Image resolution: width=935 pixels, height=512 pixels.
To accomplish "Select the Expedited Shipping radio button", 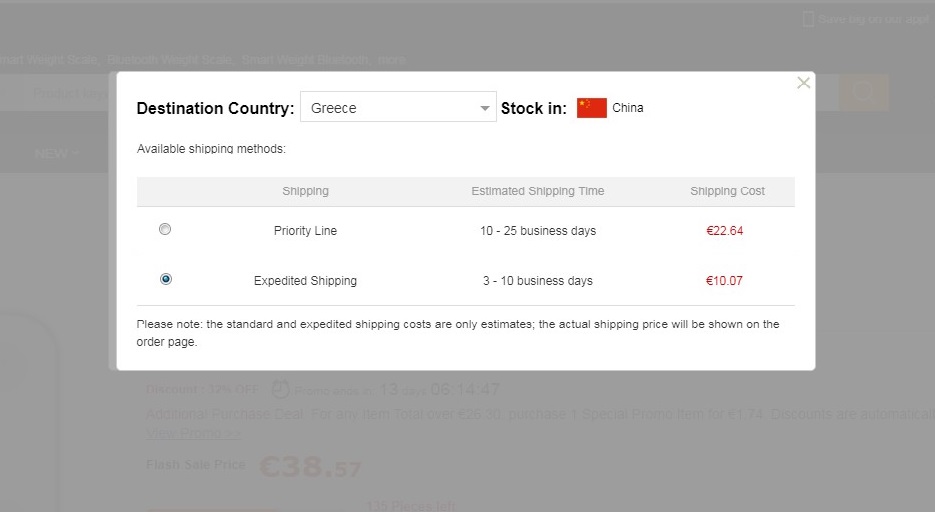I will click(x=165, y=279).
